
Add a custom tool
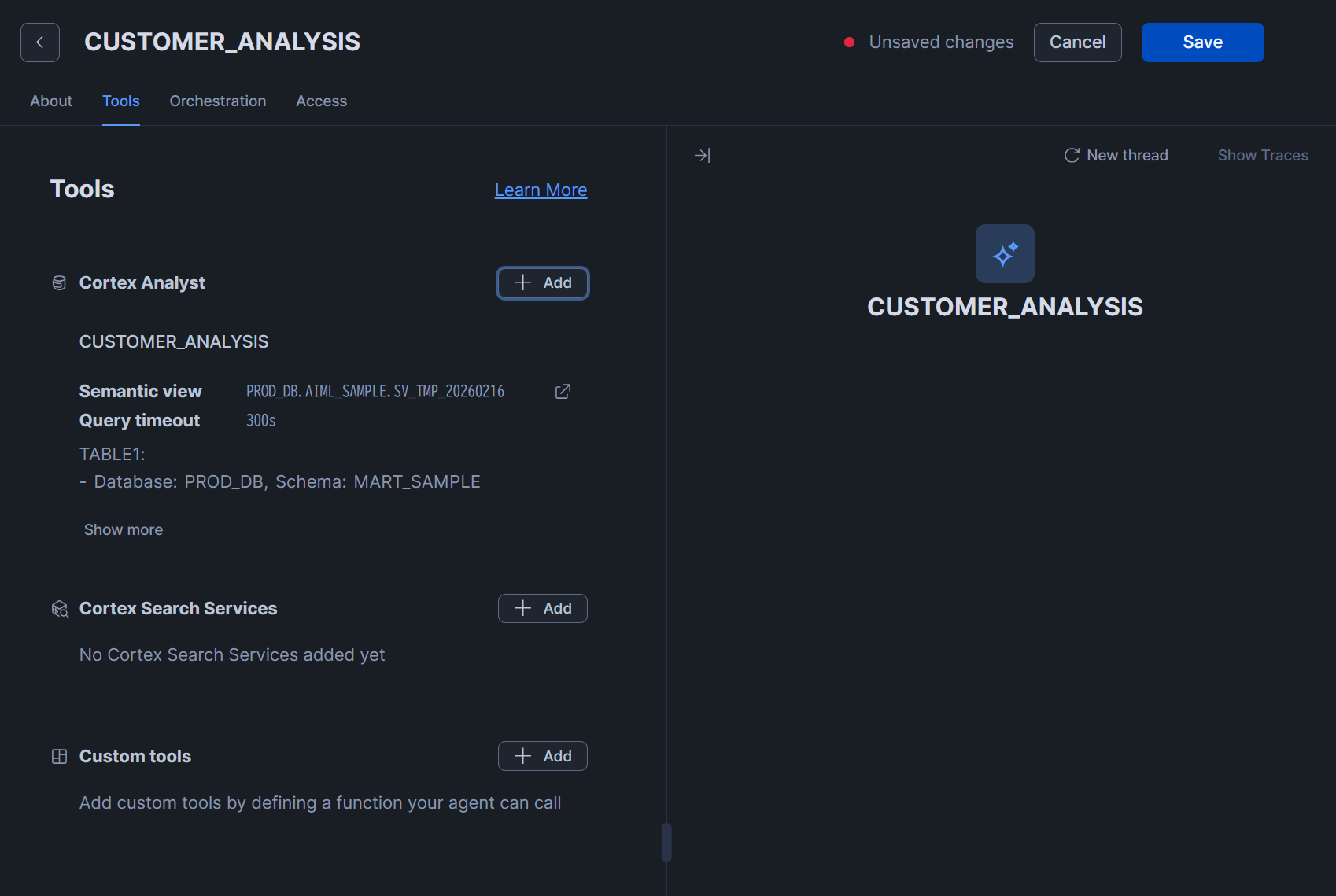[542, 757]
